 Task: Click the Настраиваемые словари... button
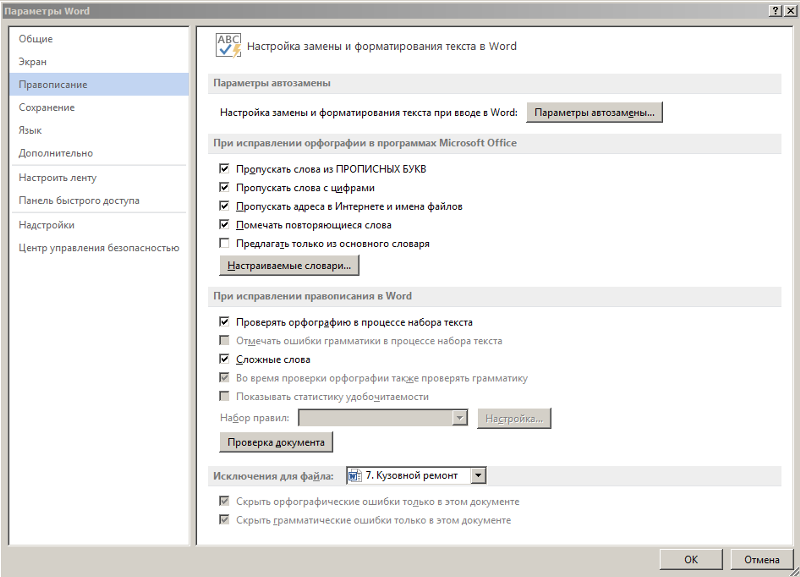(289, 266)
